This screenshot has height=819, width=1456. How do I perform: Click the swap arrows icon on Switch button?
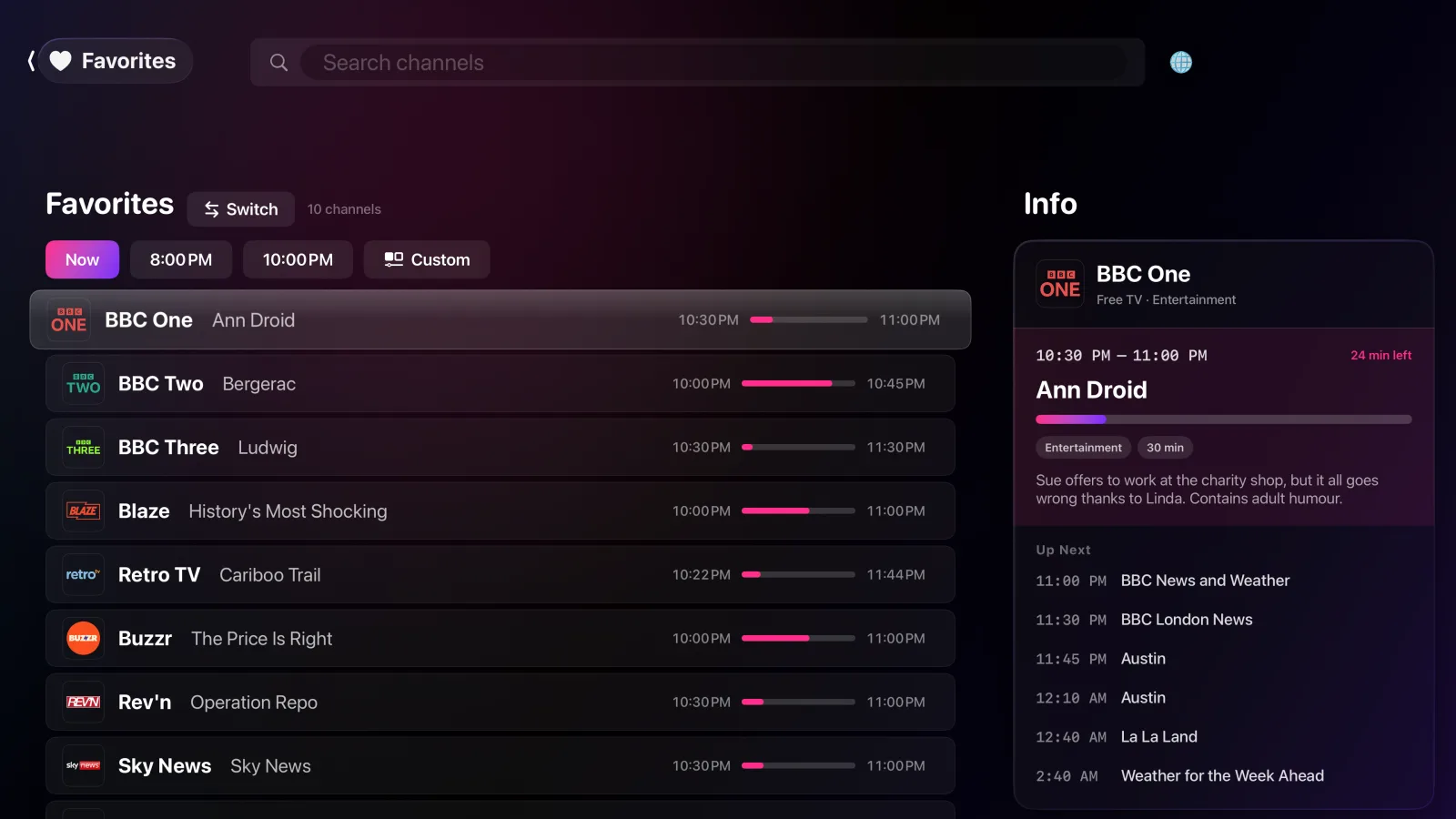click(x=212, y=209)
